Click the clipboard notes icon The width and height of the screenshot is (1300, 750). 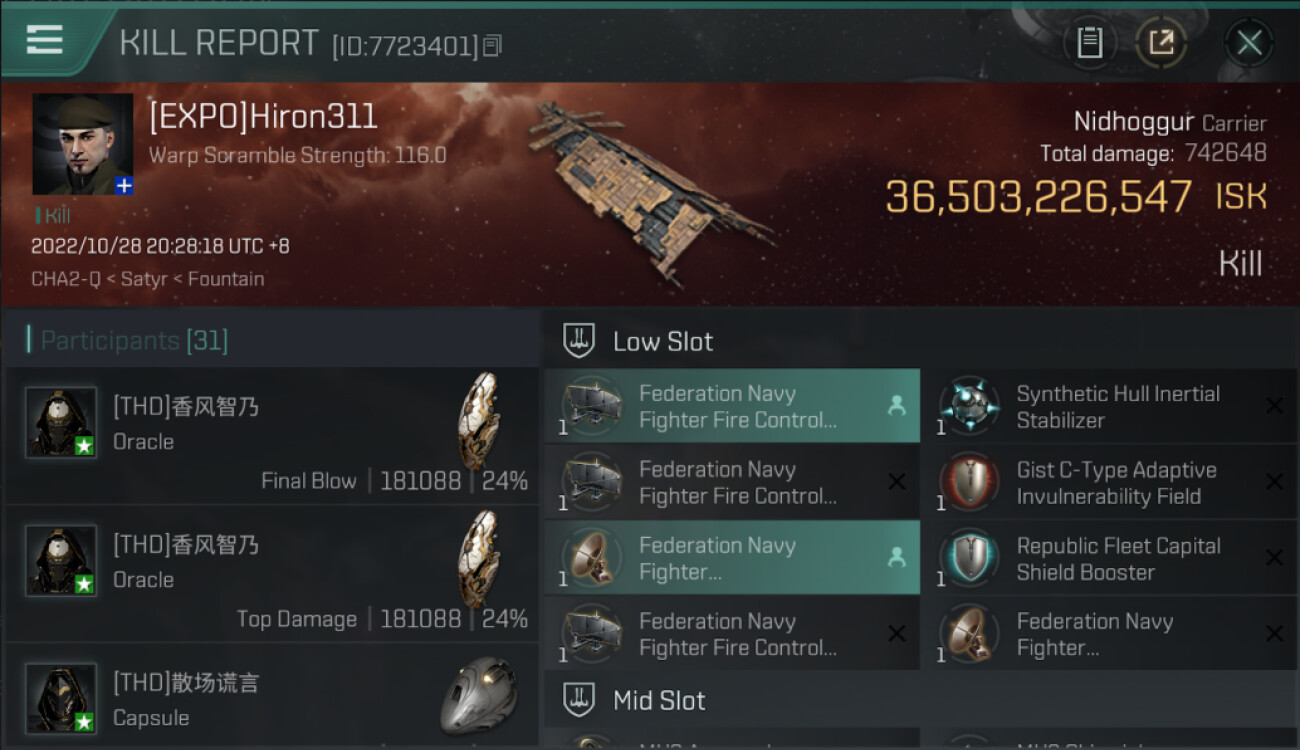(1089, 42)
